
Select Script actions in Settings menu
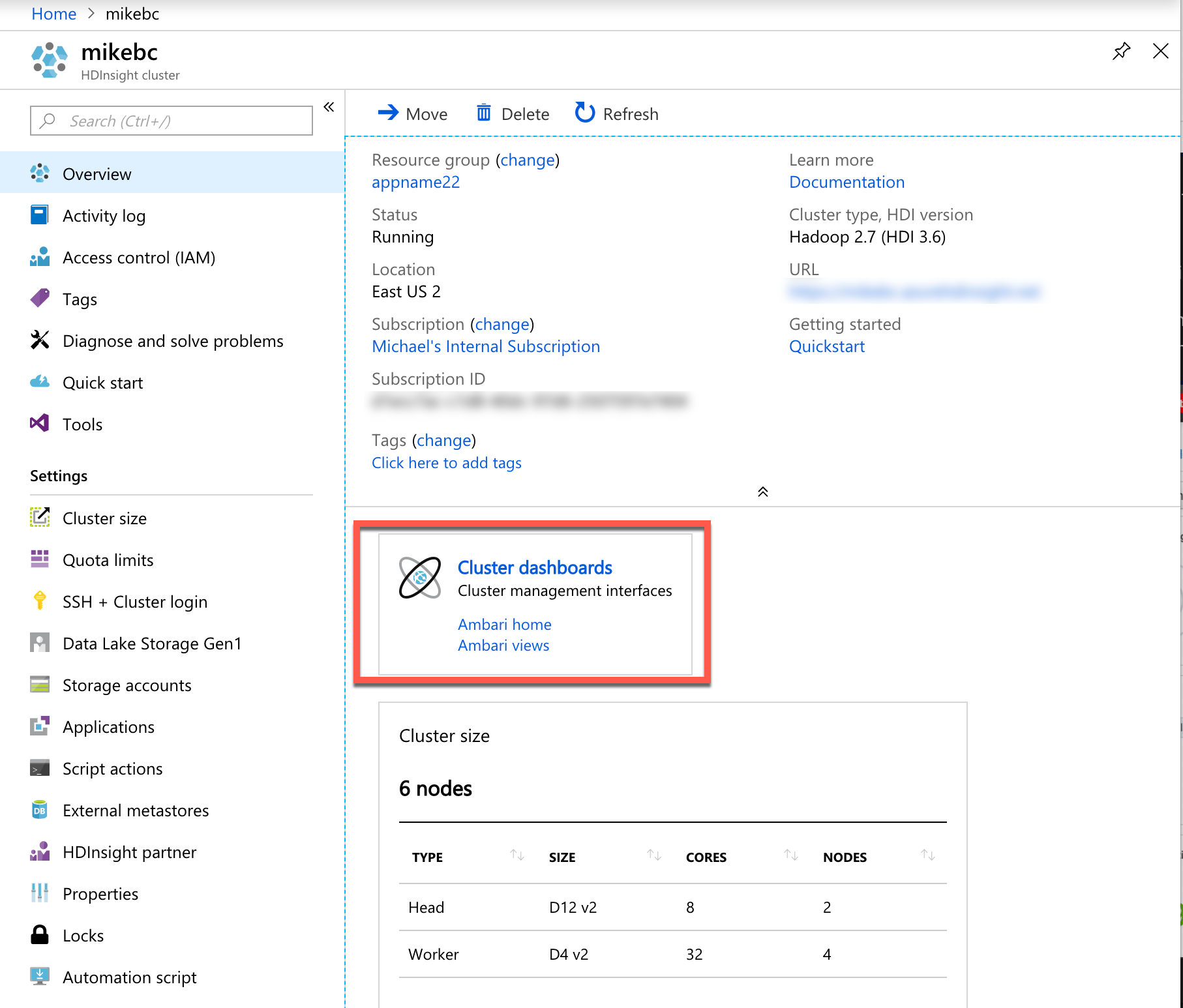[112, 769]
